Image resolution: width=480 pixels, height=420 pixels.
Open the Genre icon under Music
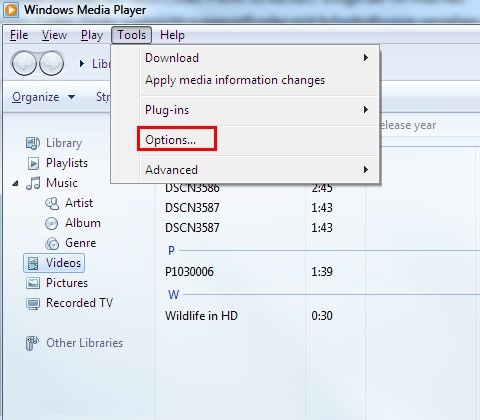pyautogui.click(x=52, y=243)
